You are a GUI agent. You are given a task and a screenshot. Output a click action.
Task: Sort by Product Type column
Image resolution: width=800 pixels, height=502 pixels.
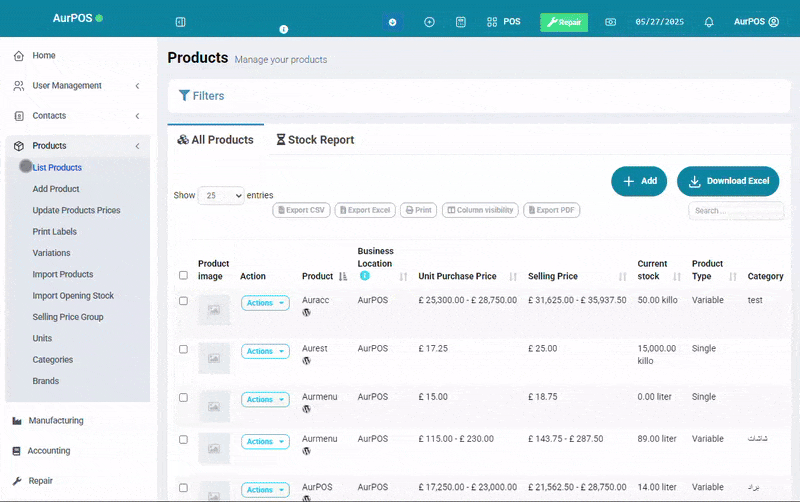coord(733,277)
